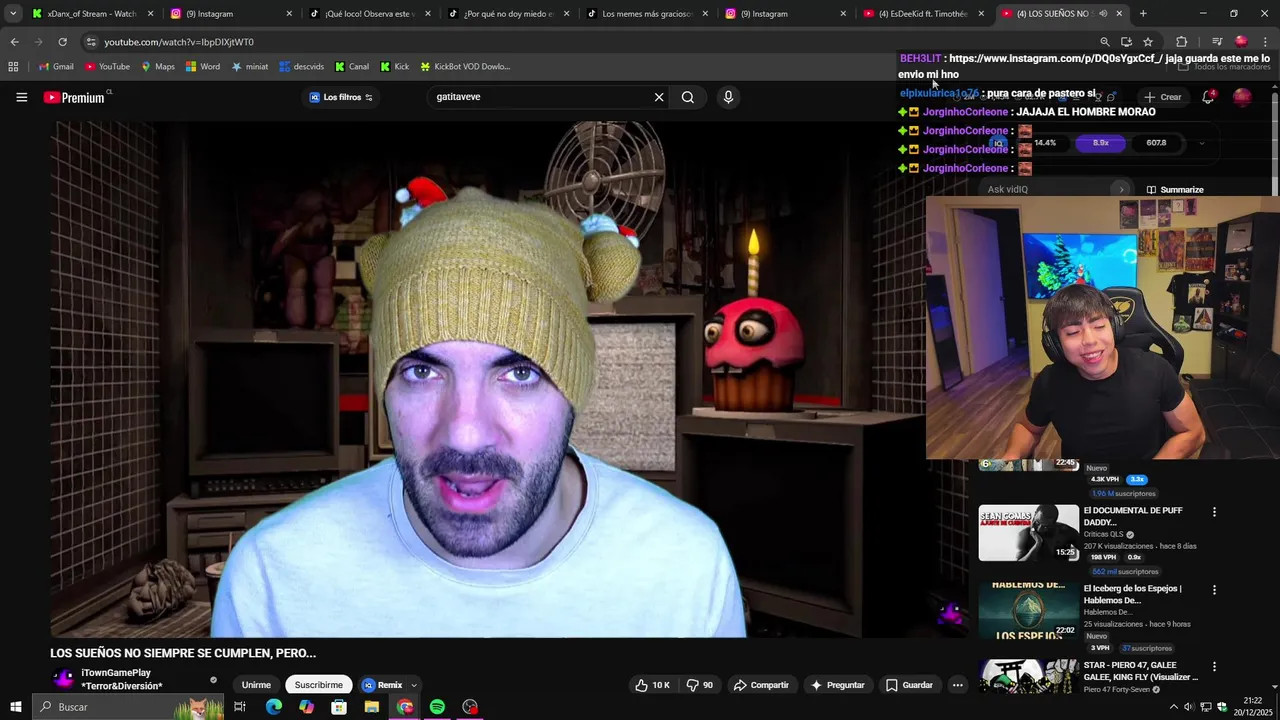Image resolution: width=1280 pixels, height=720 pixels.
Task: Click the Unirme button
Action: point(256,685)
